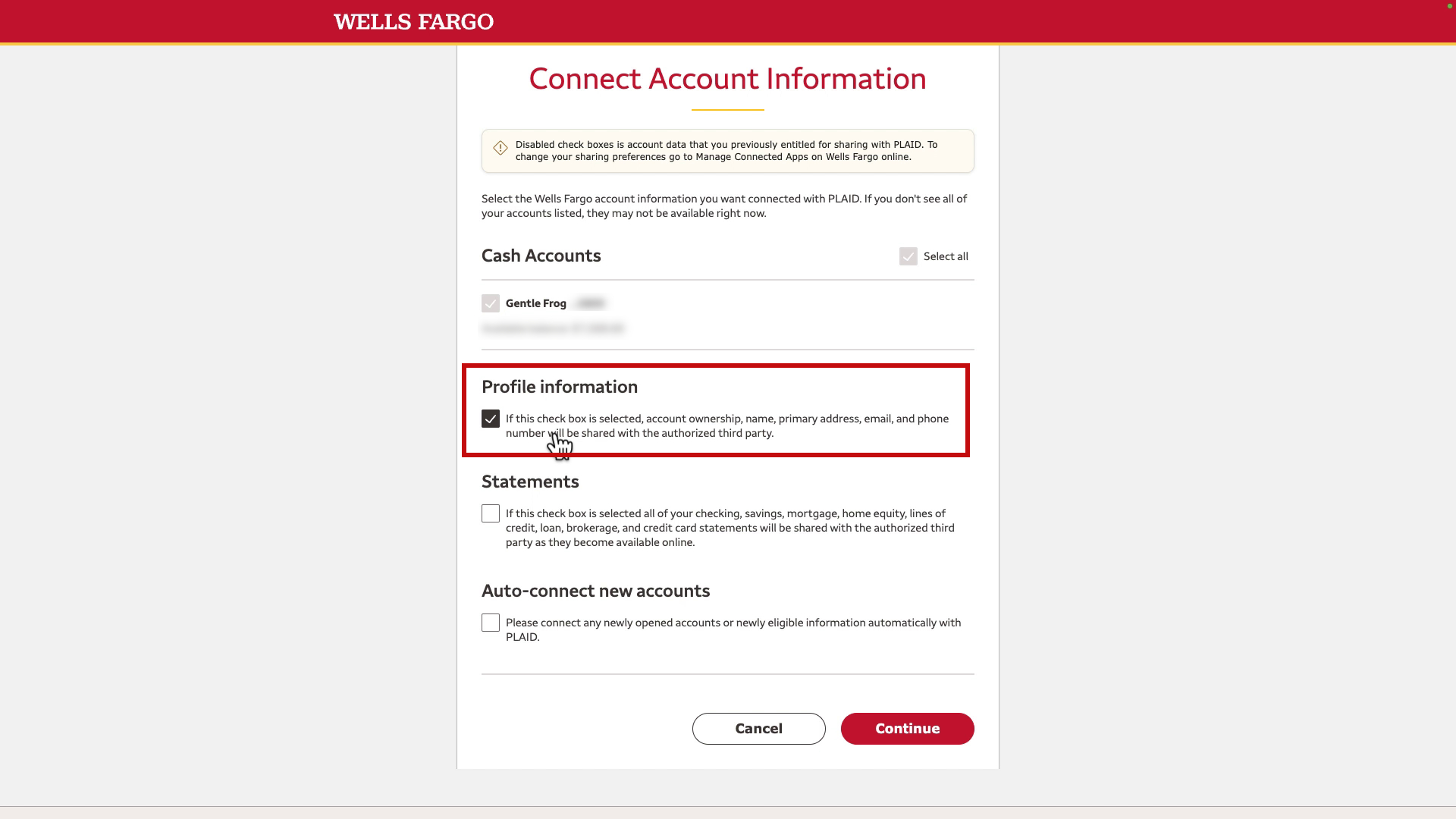Click the Cancel button

point(758,729)
